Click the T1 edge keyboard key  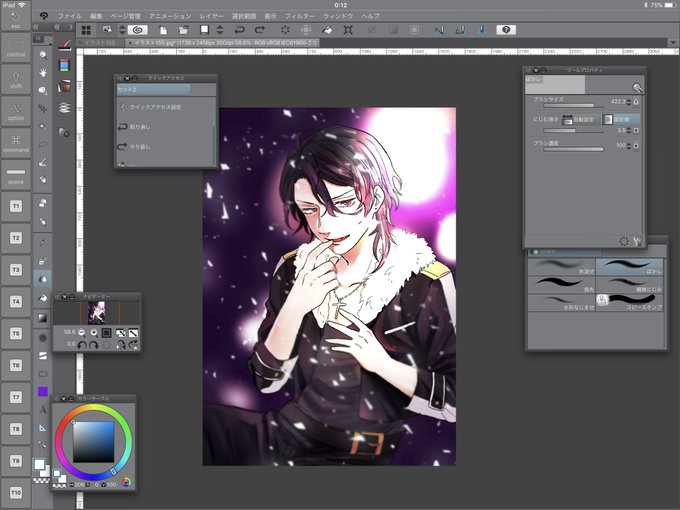pos(16,206)
